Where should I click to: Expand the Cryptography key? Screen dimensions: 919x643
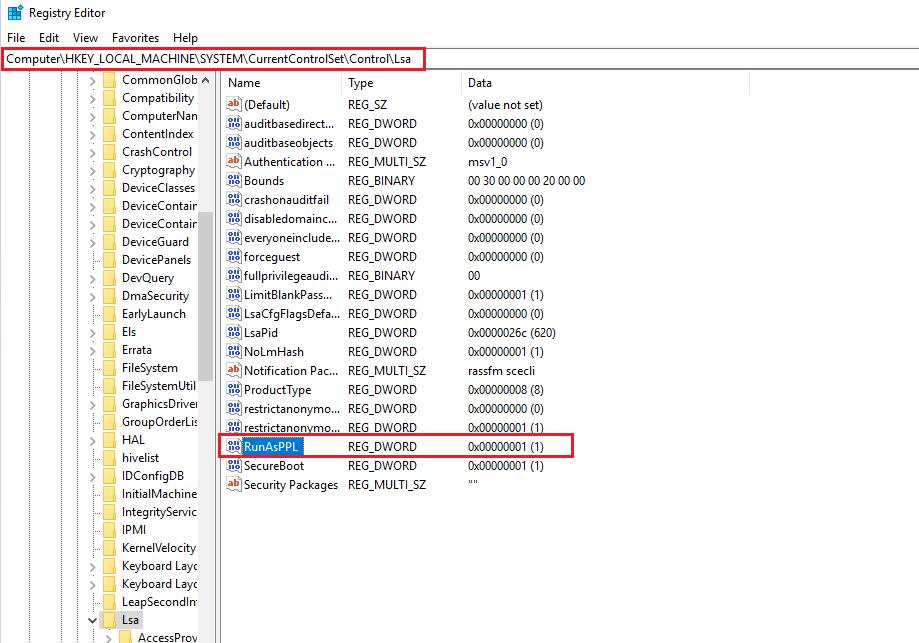(93, 170)
